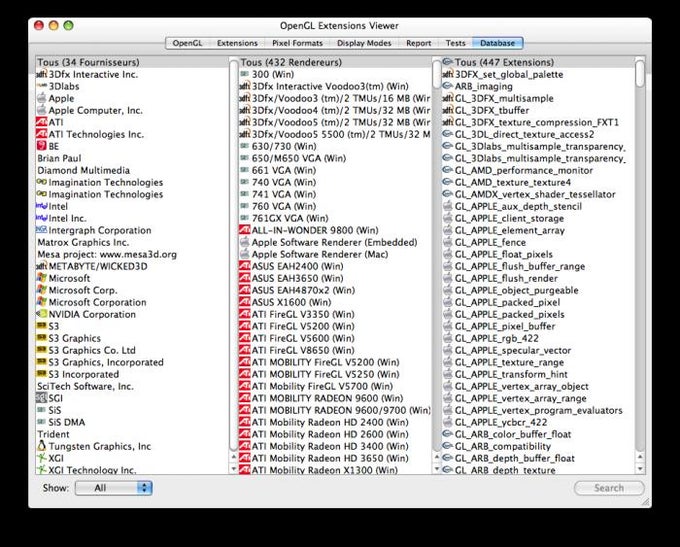Switch to the OpenGL tab
This screenshot has height=547, width=680.
tap(187, 43)
